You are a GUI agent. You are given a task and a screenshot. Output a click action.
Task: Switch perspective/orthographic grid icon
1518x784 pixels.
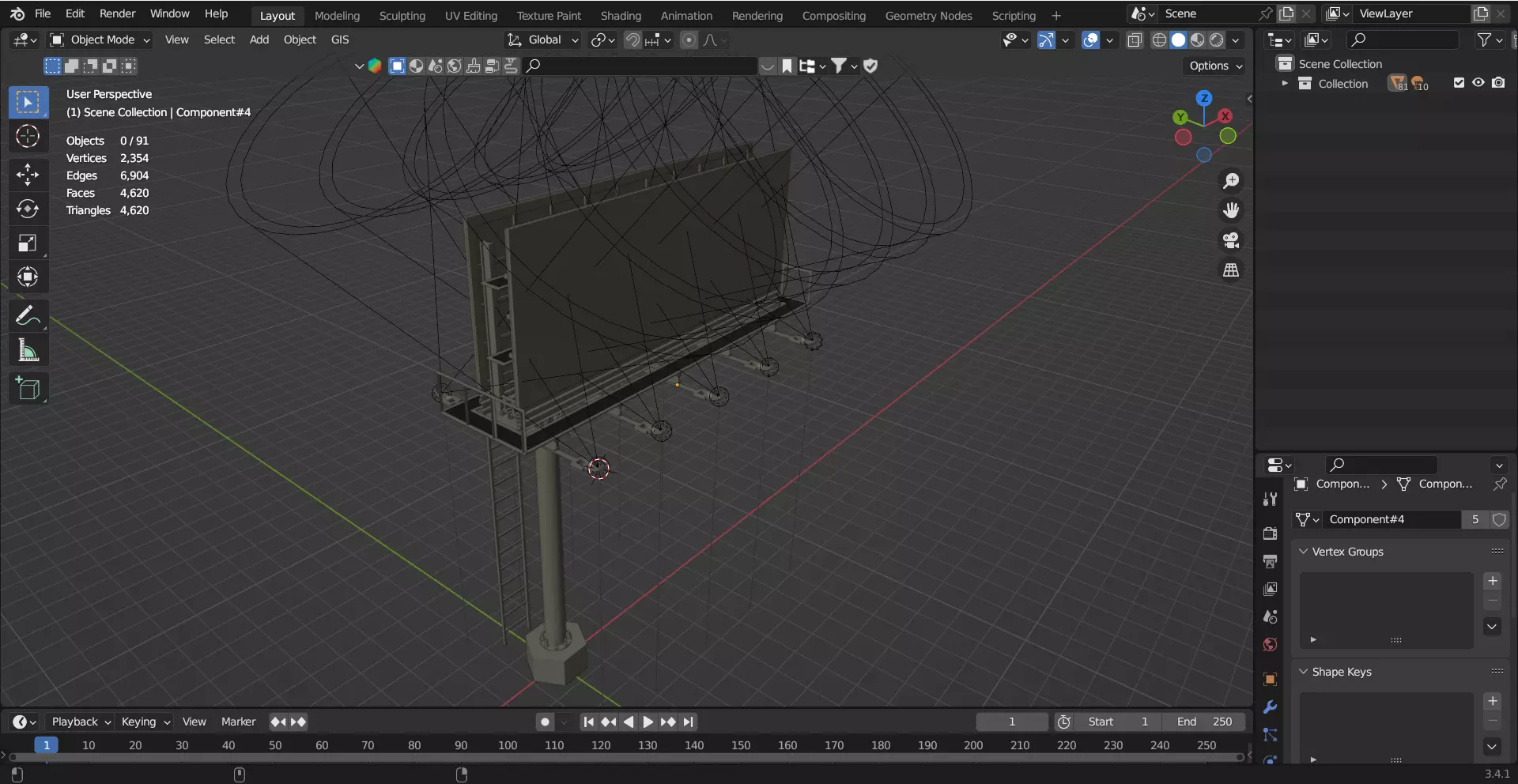coord(1231,270)
